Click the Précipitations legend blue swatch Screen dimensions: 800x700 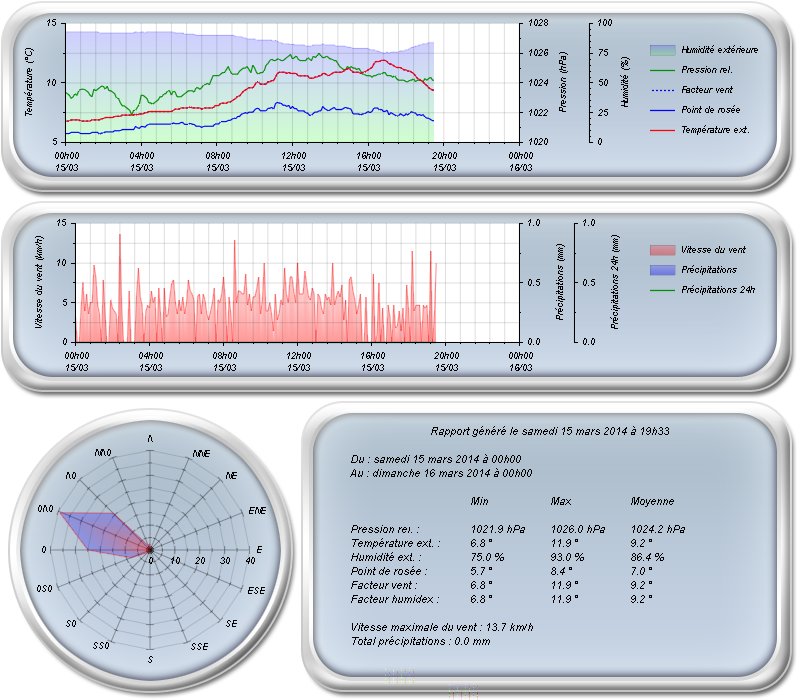click(663, 270)
